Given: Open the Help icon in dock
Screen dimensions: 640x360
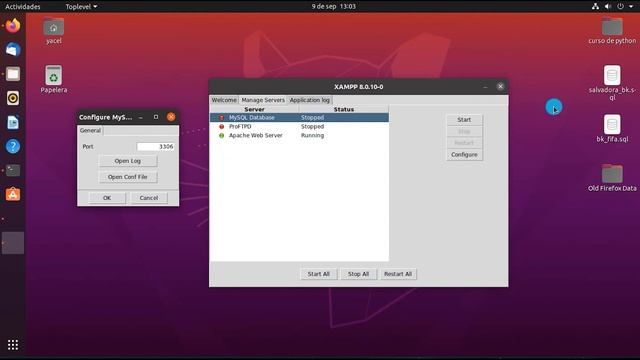Looking at the screenshot, I should coord(13,146).
